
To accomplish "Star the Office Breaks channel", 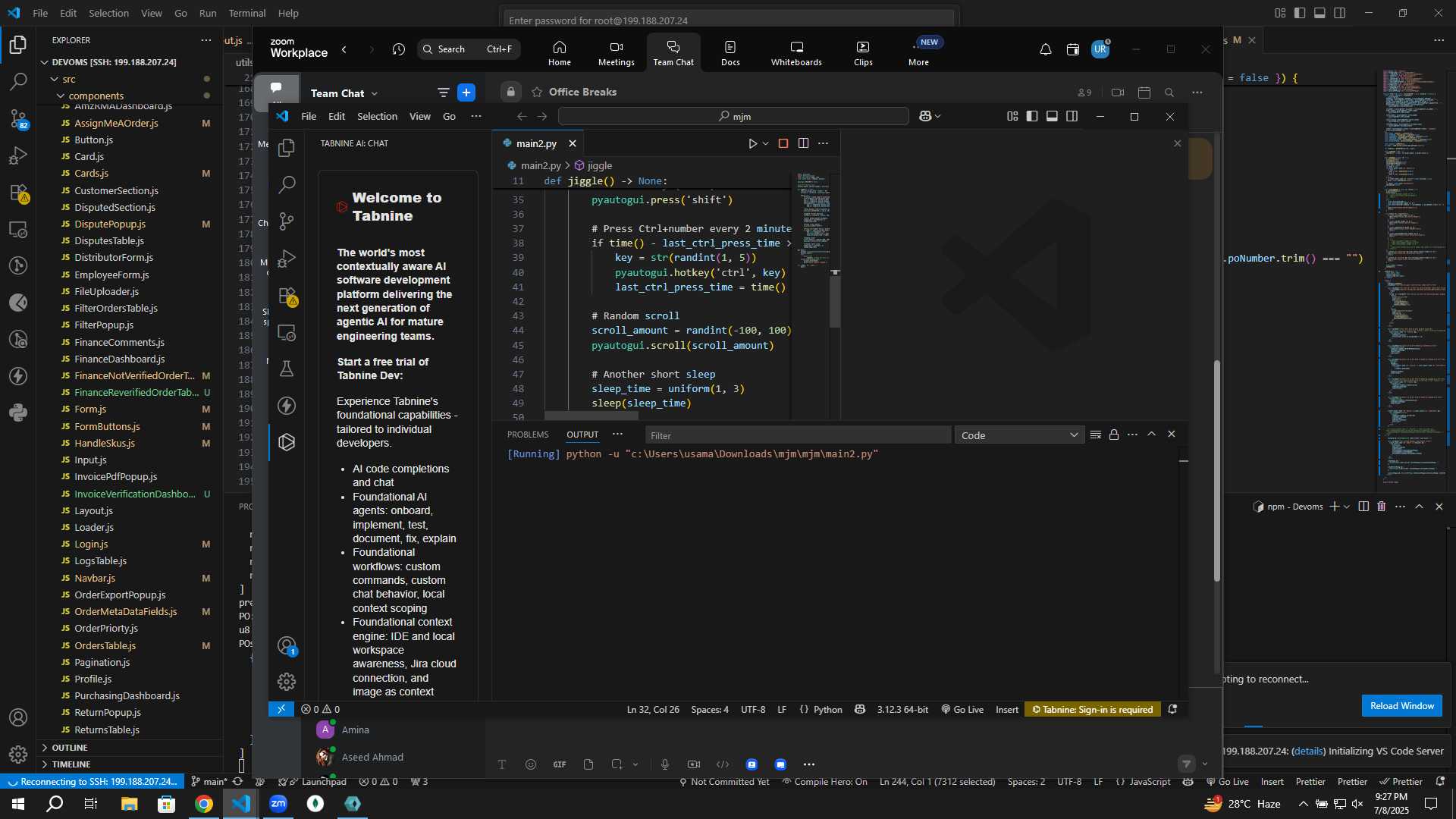I will point(537,92).
